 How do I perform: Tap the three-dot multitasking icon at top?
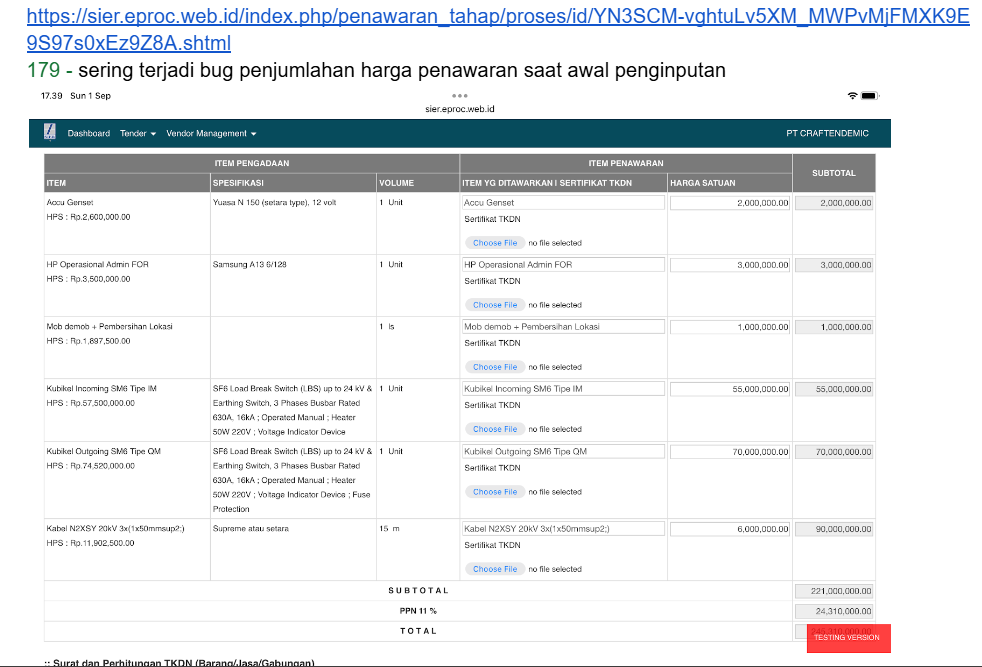pos(461,96)
